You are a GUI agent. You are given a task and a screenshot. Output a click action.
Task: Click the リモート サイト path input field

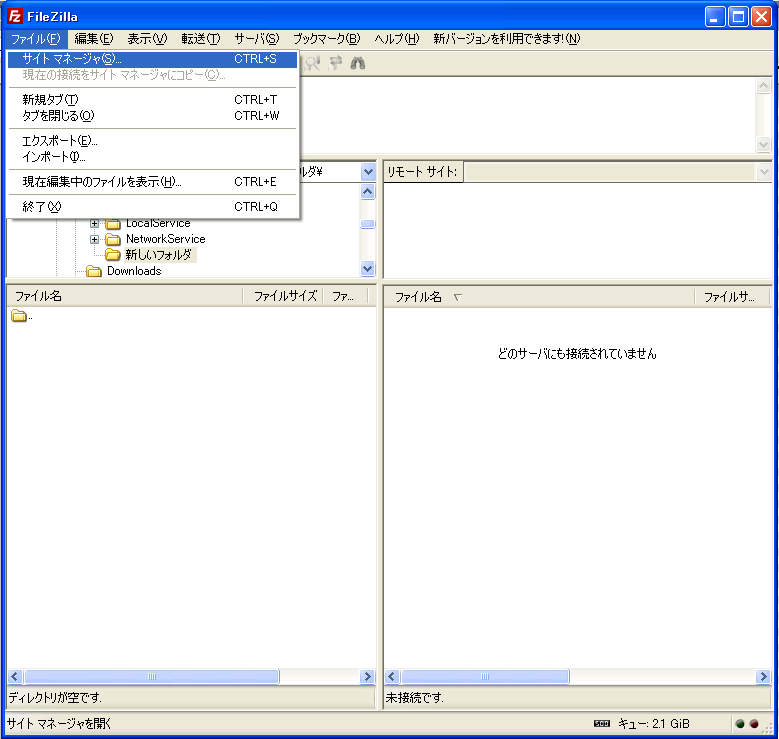click(x=610, y=172)
